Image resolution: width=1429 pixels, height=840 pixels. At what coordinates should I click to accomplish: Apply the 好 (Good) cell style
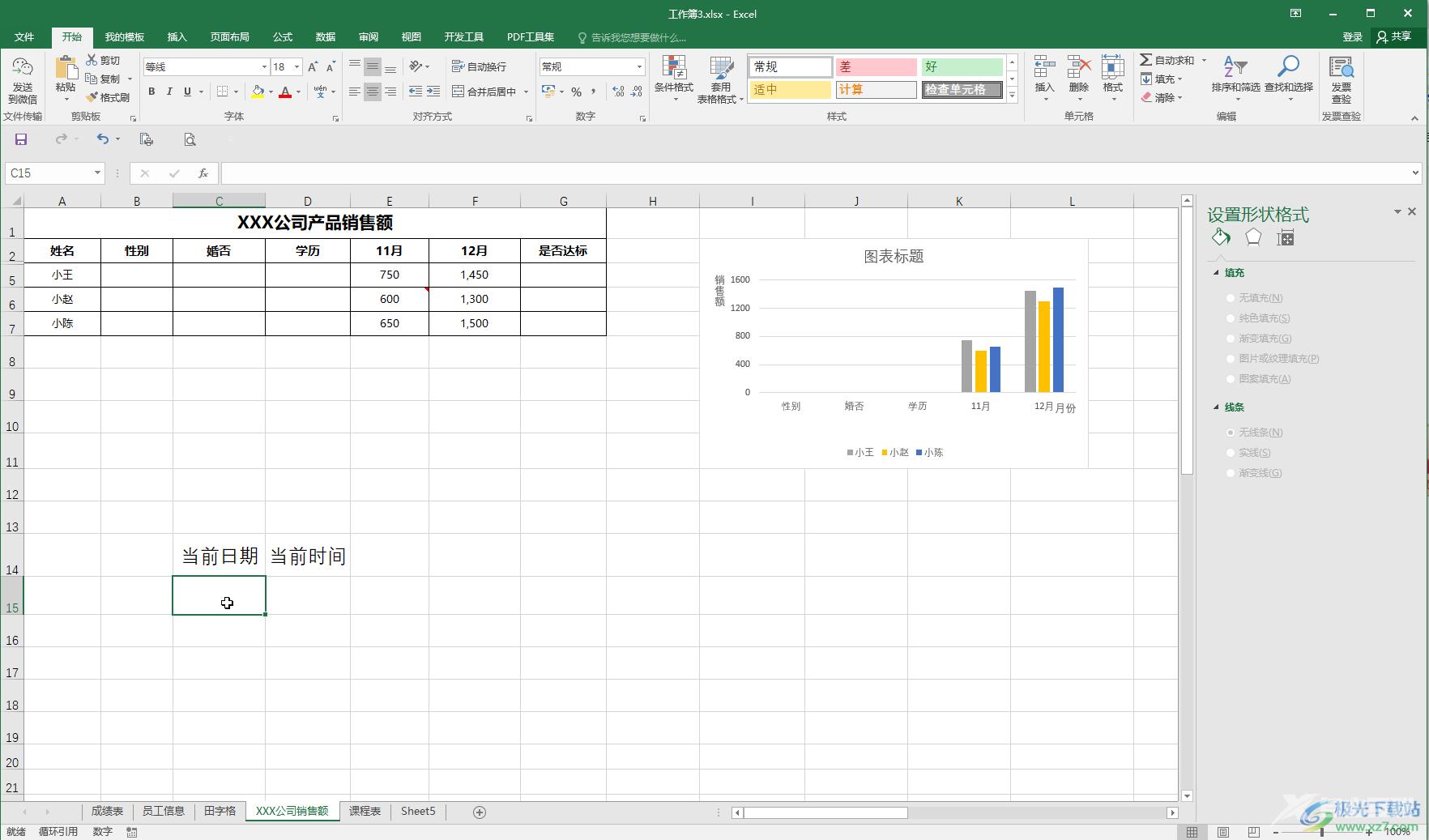tap(962, 66)
